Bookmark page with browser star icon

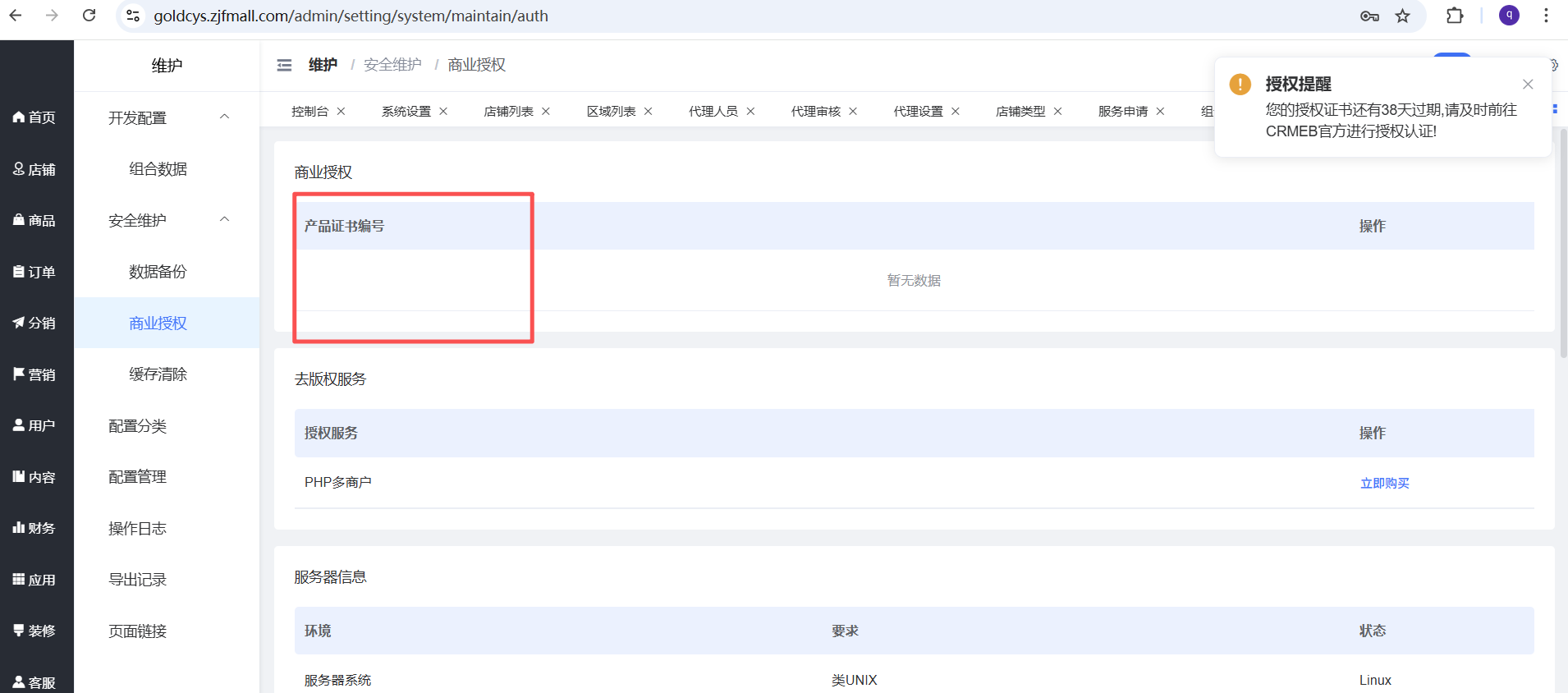(1402, 16)
